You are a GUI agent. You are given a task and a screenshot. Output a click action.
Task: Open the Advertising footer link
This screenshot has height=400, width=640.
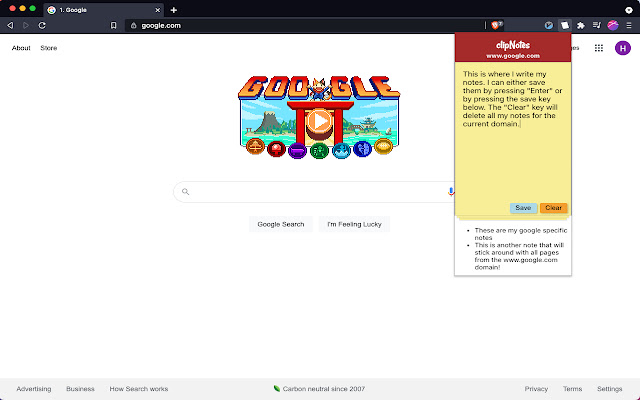click(34, 389)
